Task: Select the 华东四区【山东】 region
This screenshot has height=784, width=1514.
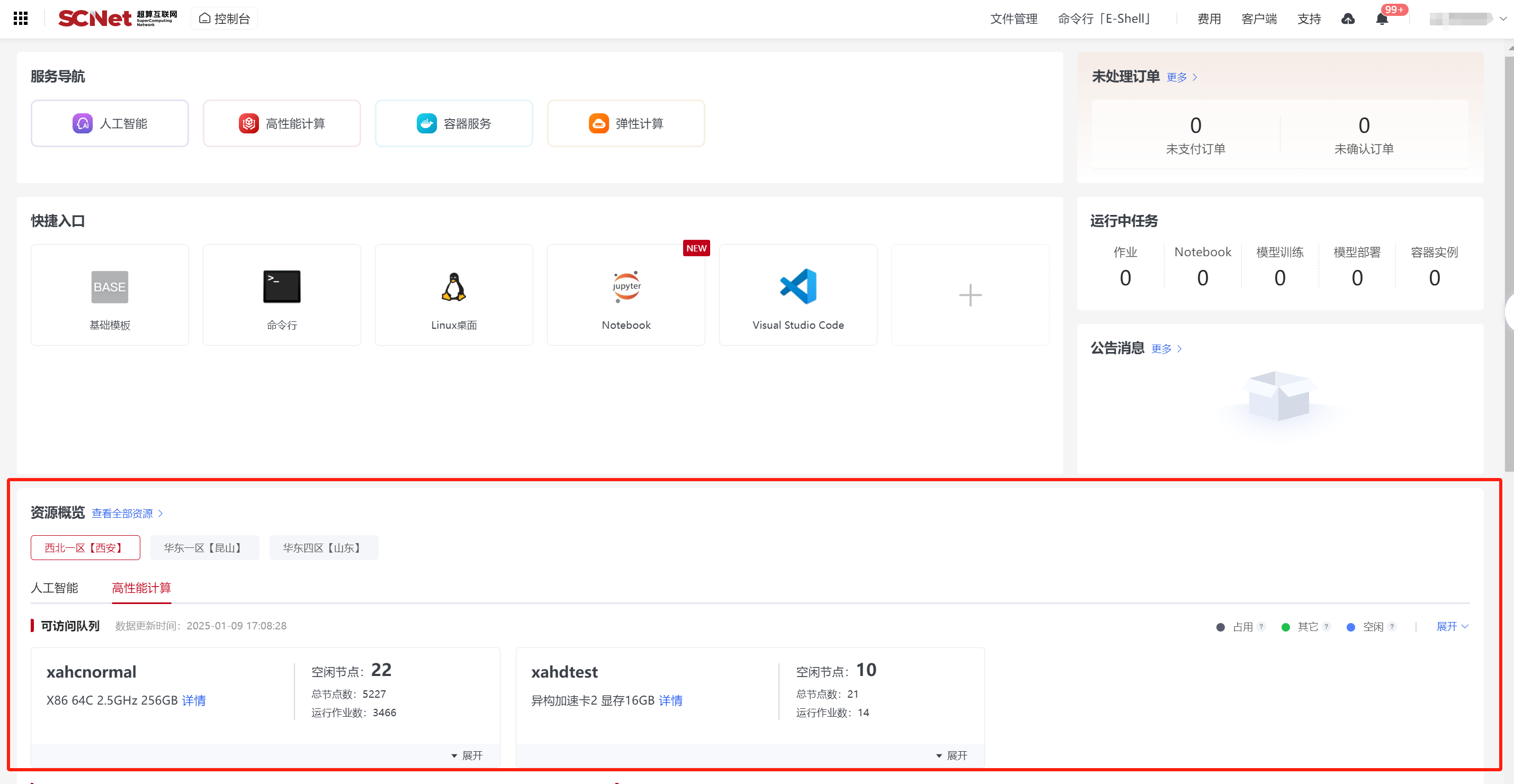Action: click(323, 548)
